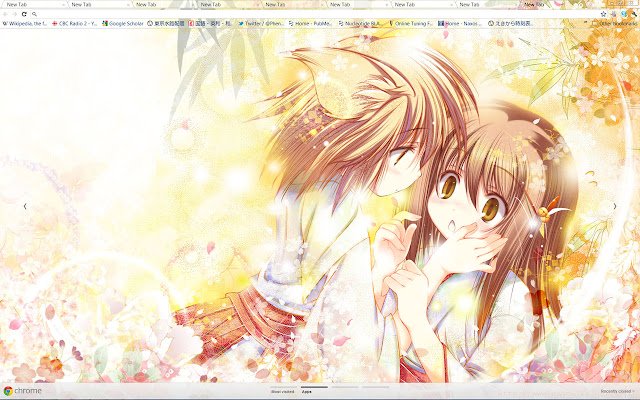Click the extension icon right of the star
The height and width of the screenshot is (400, 640).
(x=614, y=14)
